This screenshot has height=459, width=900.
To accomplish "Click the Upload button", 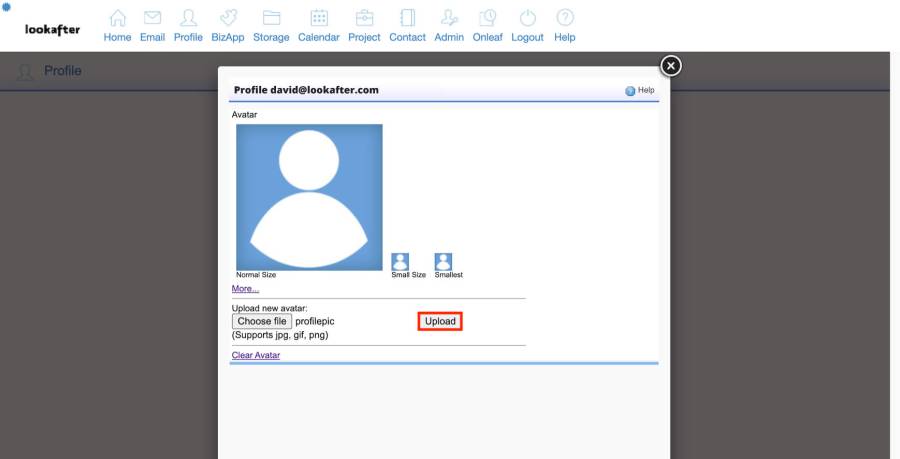I will point(440,321).
